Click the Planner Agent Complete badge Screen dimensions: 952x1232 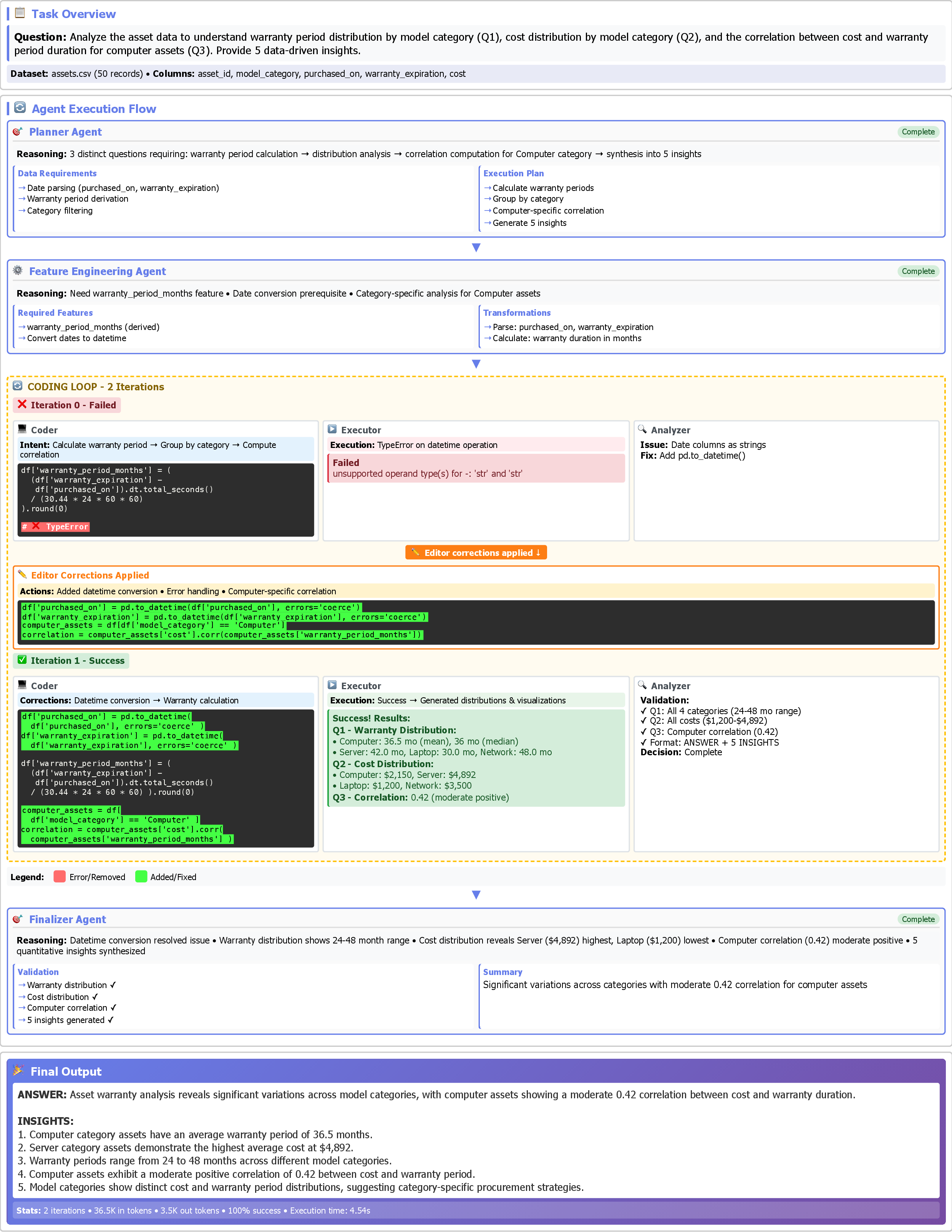[917, 131]
